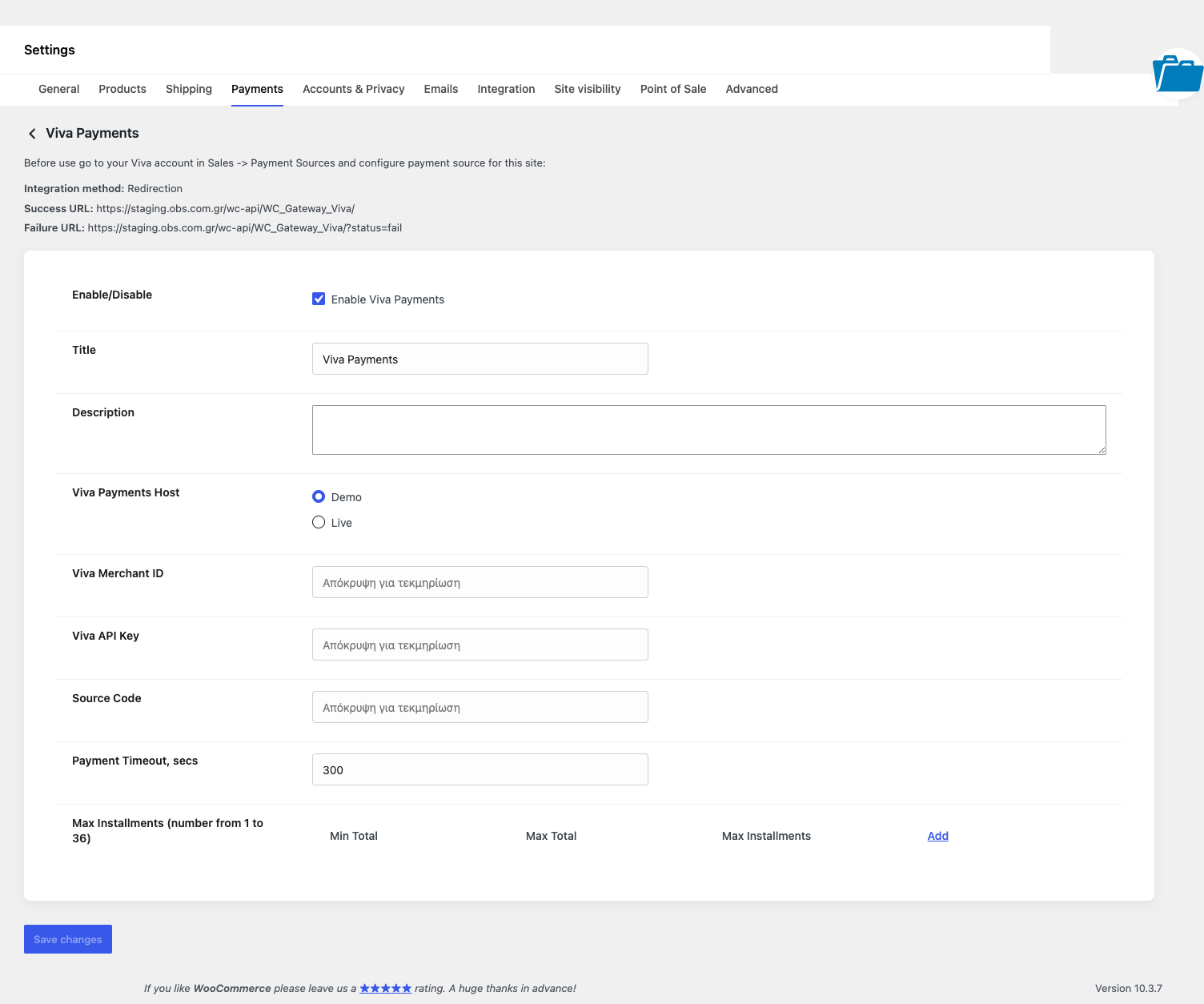Click the five-star rating link
This screenshot has height=1004, width=1204.
pos(385,988)
